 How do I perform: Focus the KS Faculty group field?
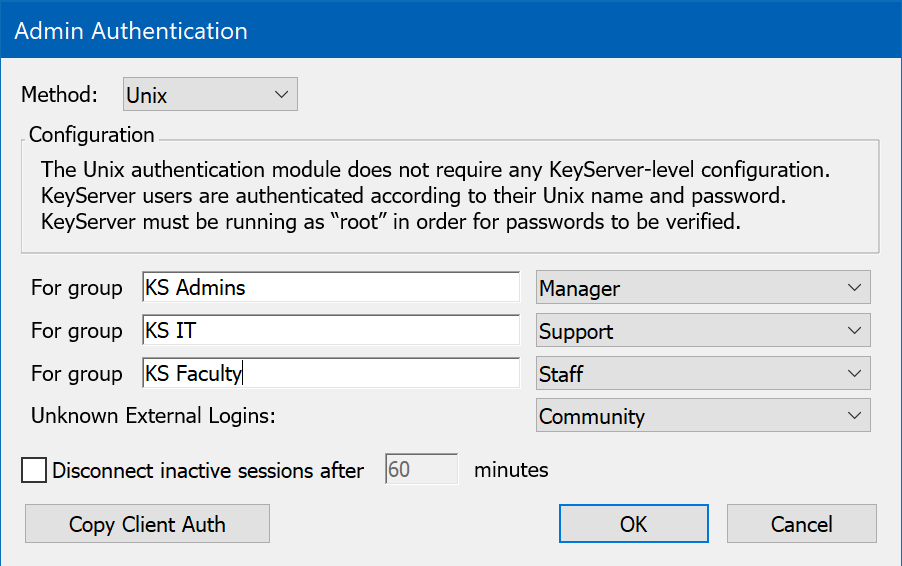(x=330, y=374)
